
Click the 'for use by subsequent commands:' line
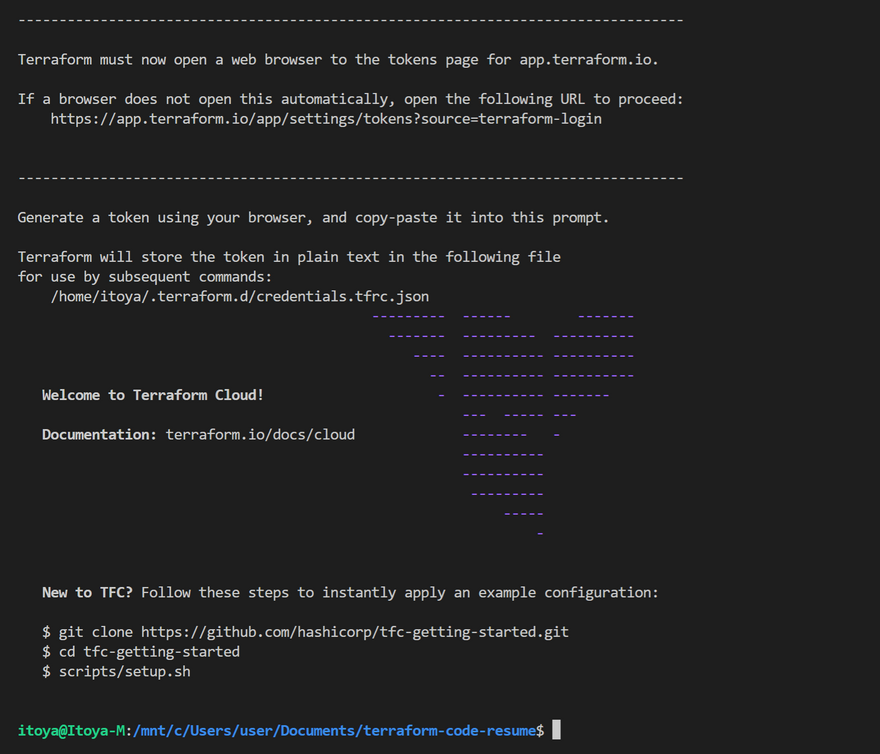[145, 277]
